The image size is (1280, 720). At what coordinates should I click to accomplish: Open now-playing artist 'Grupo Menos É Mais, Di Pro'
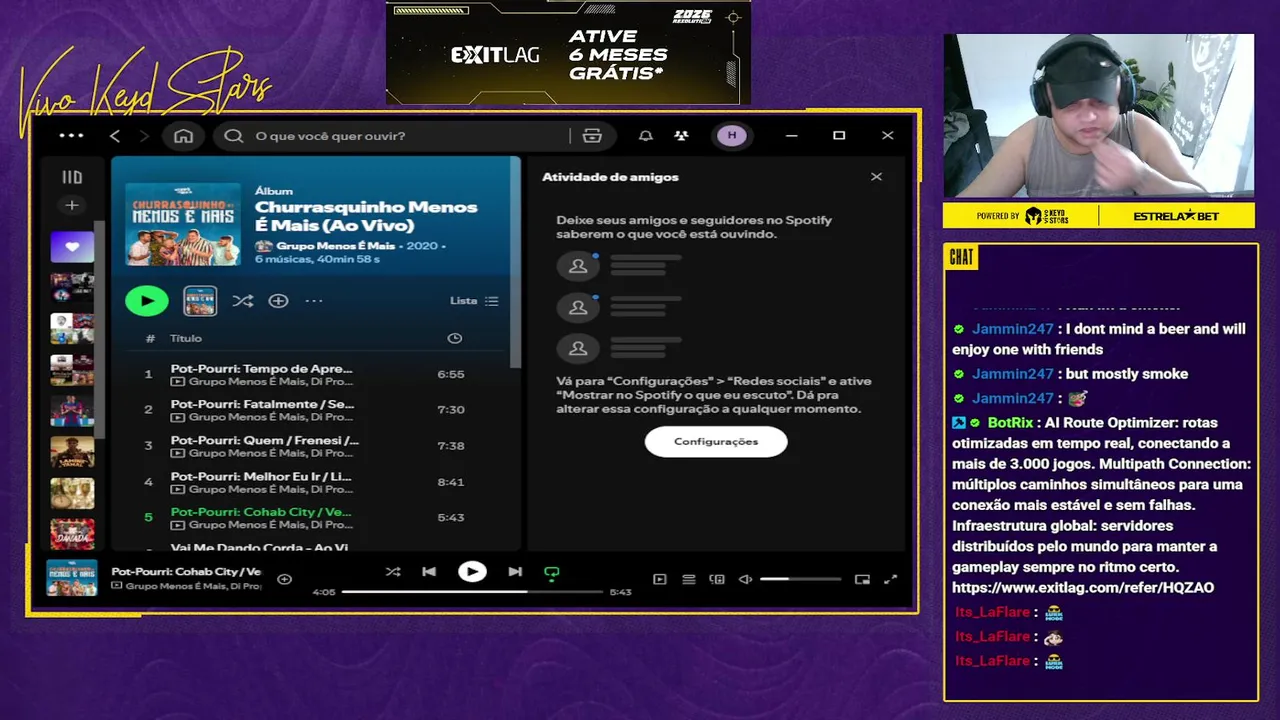pyautogui.click(x=192, y=586)
